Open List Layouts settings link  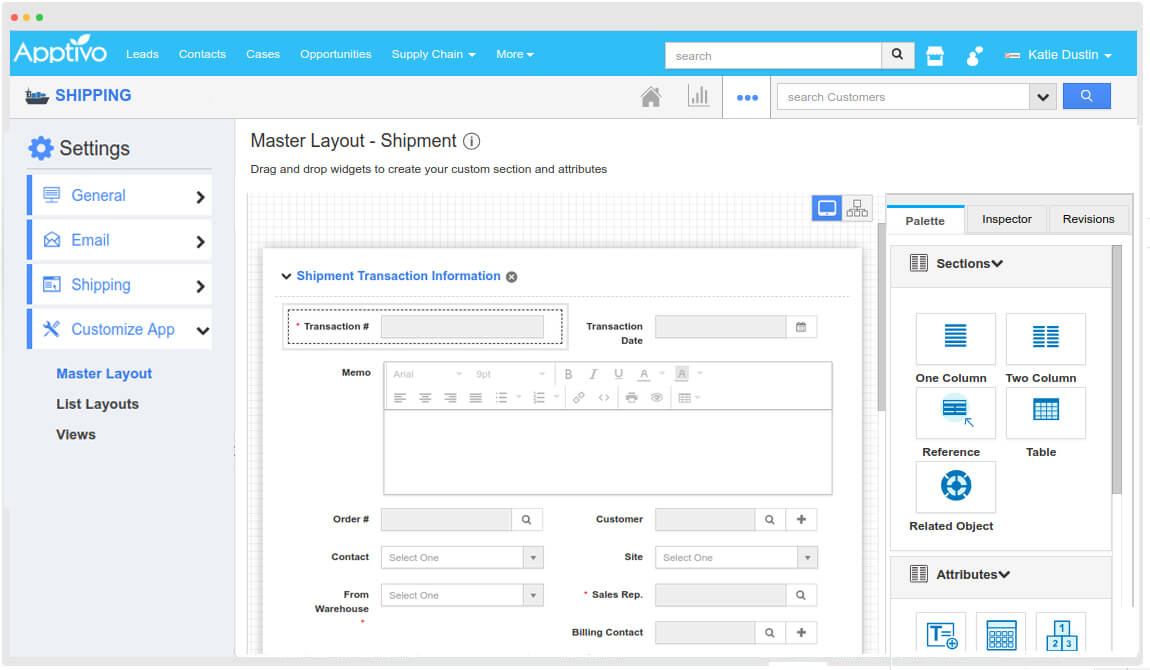click(x=97, y=404)
